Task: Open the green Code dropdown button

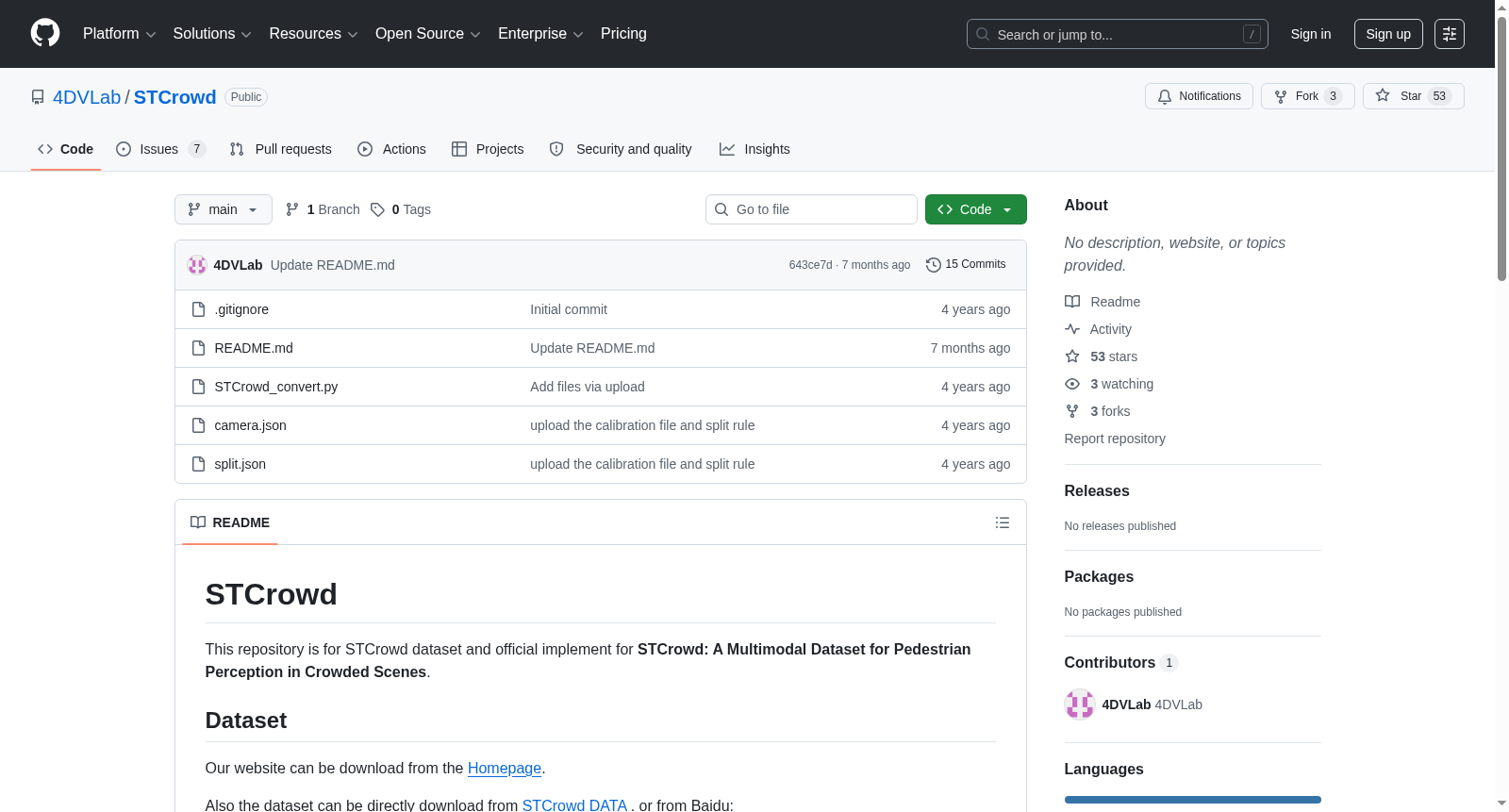Action: (976, 209)
